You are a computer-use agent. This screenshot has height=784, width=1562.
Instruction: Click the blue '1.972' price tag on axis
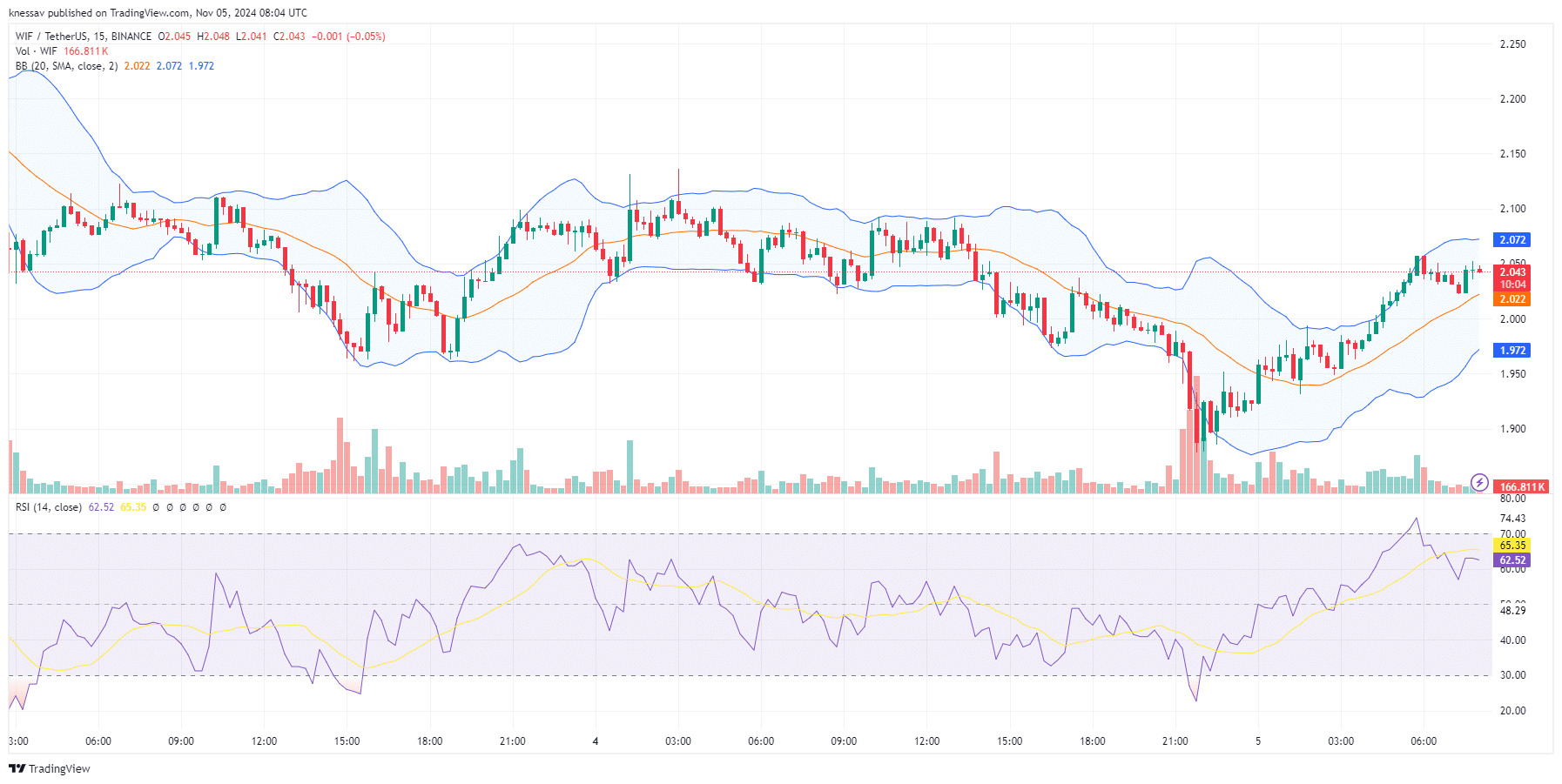point(1512,351)
